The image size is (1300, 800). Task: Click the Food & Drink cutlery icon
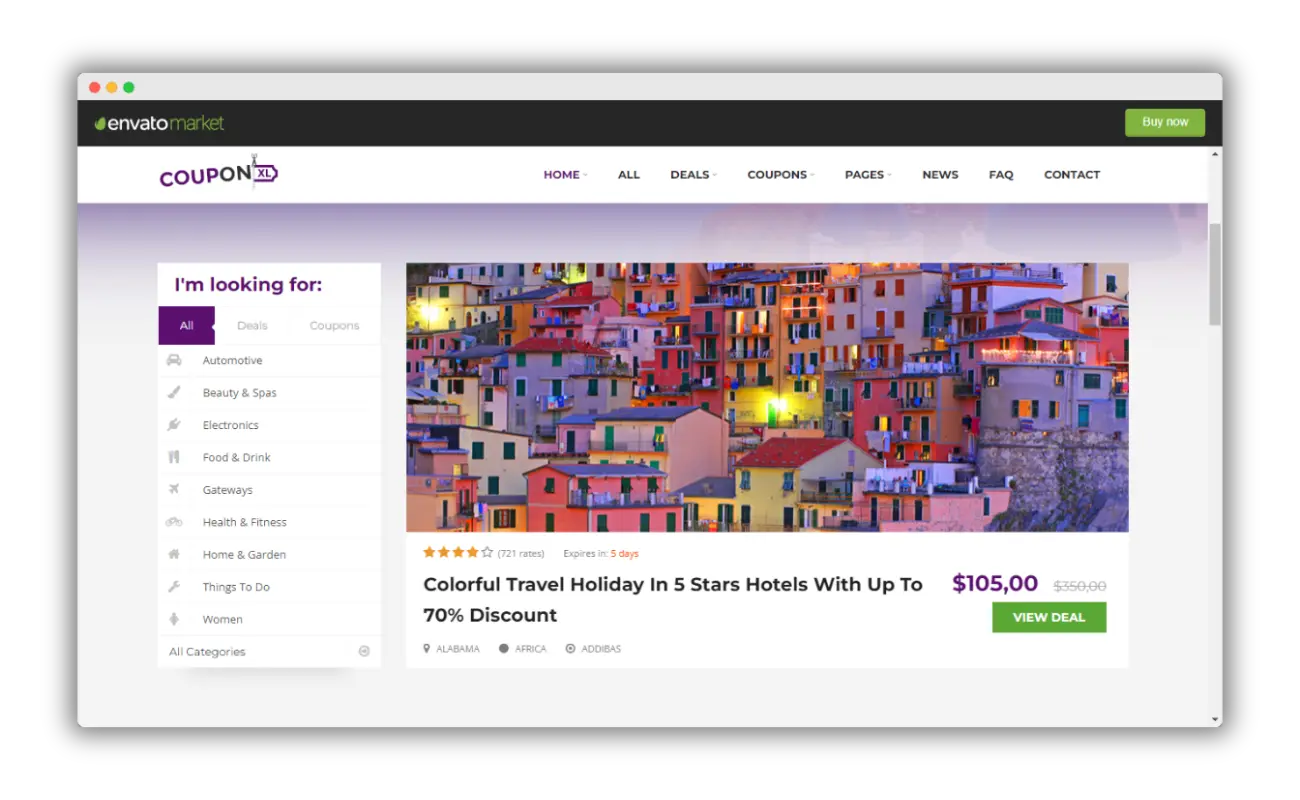[174, 457]
